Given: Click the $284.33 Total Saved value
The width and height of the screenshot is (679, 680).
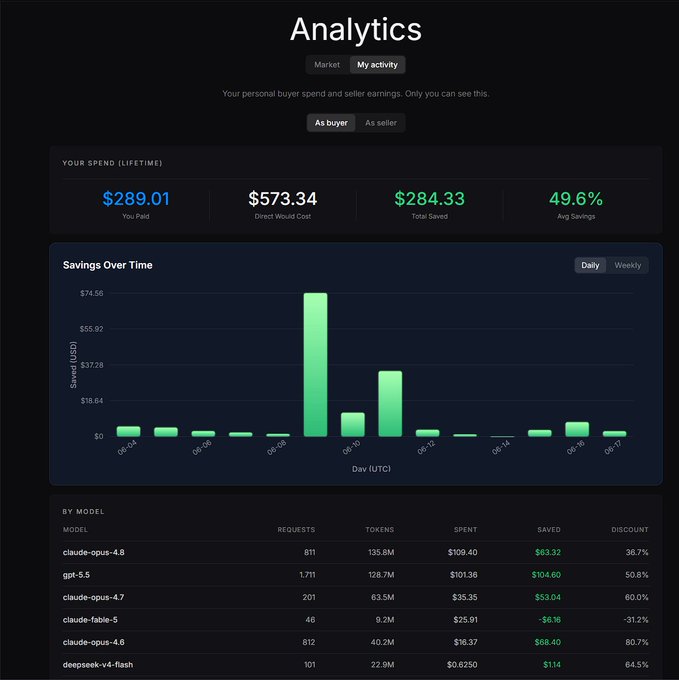Looking at the screenshot, I should coord(429,199).
